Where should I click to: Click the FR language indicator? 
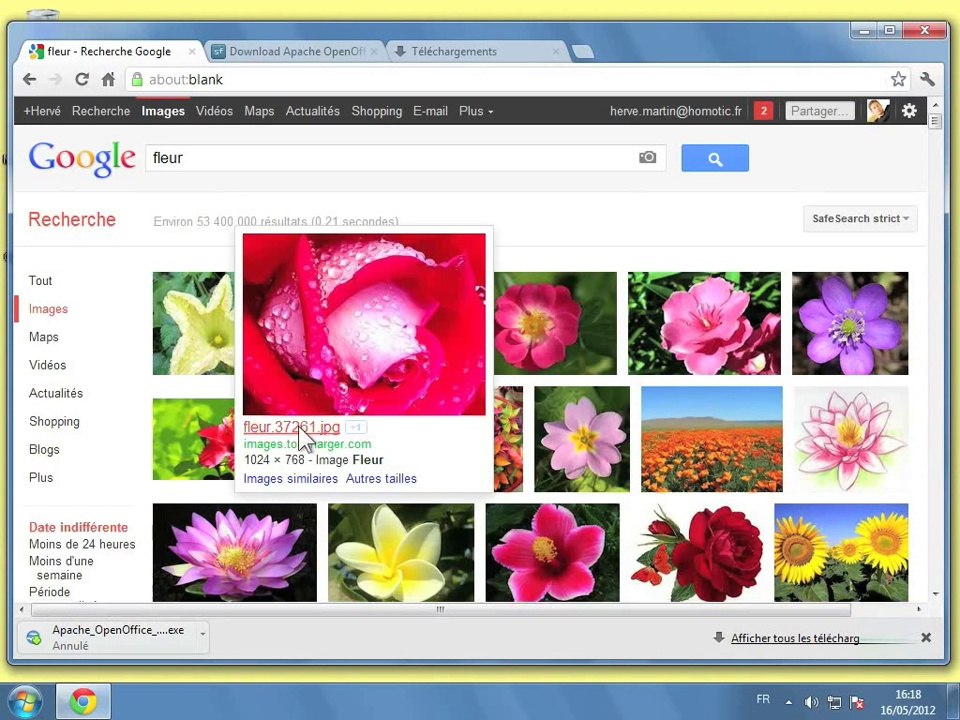tap(763, 699)
